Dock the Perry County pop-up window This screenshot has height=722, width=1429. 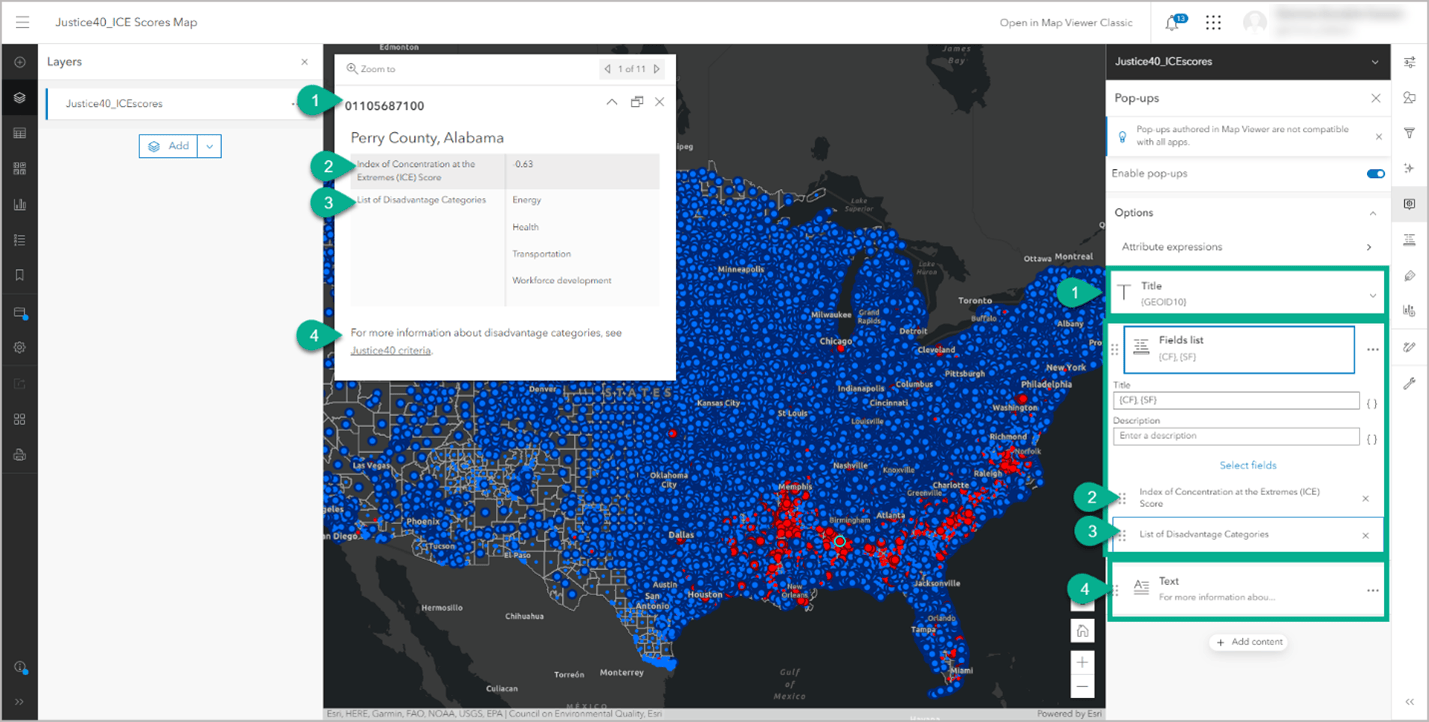point(637,101)
